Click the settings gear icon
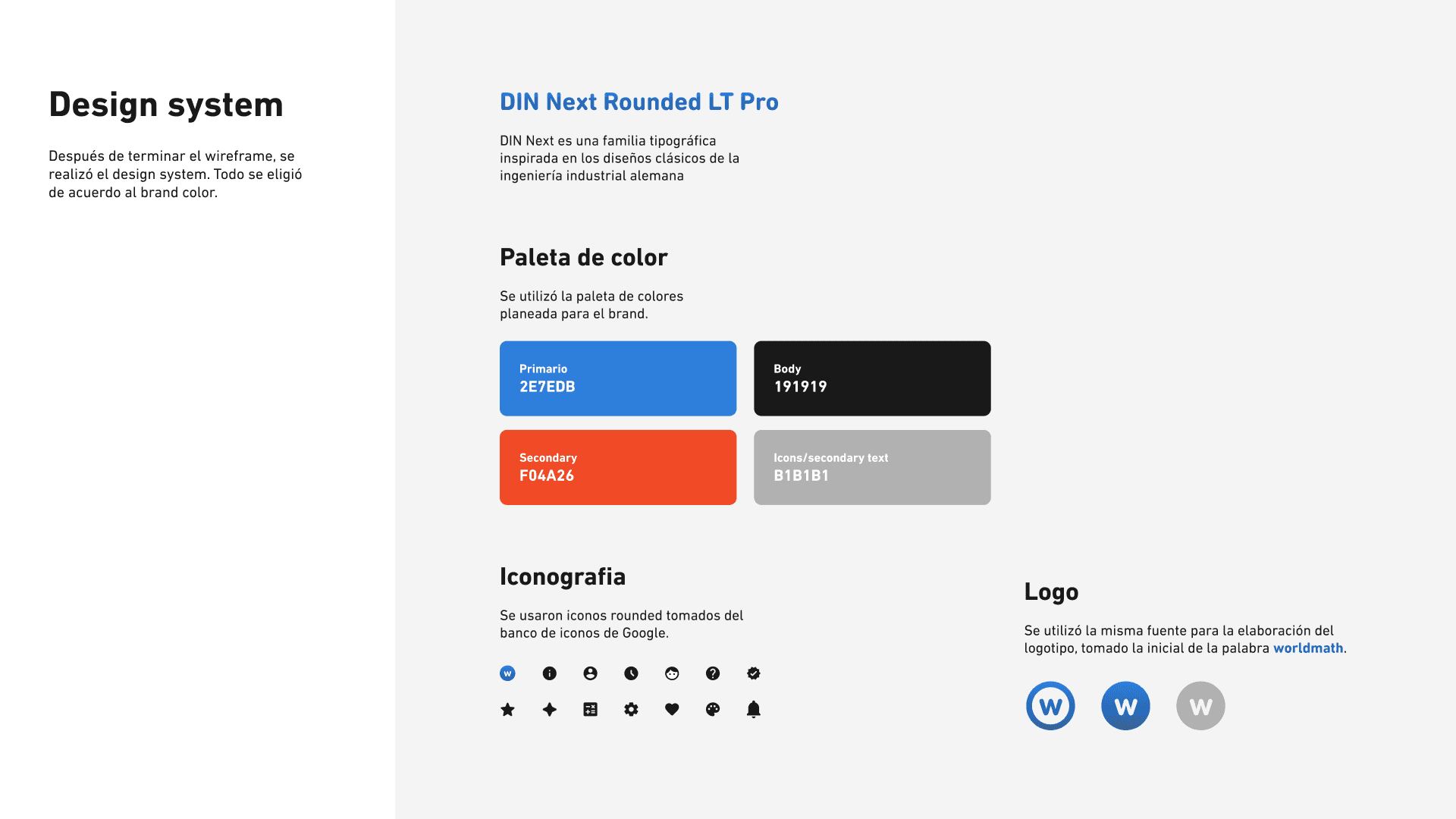1456x819 pixels. [x=631, y=710]
